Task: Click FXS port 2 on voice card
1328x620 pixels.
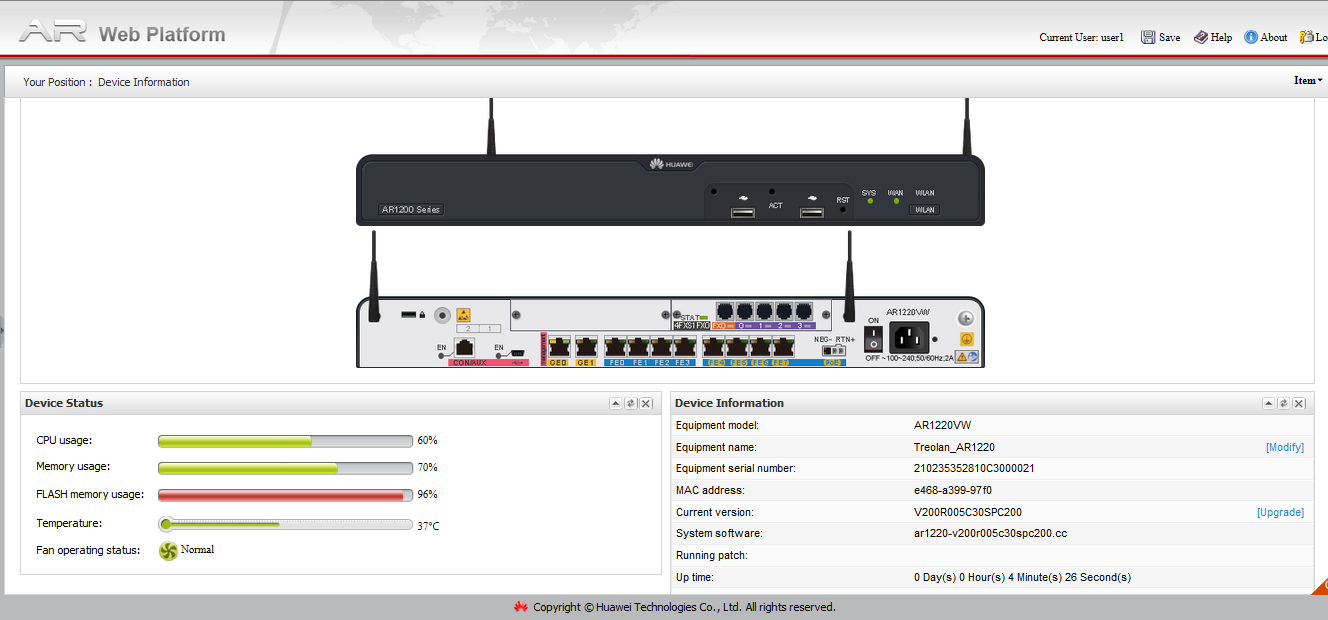Action: coord(785,311)
